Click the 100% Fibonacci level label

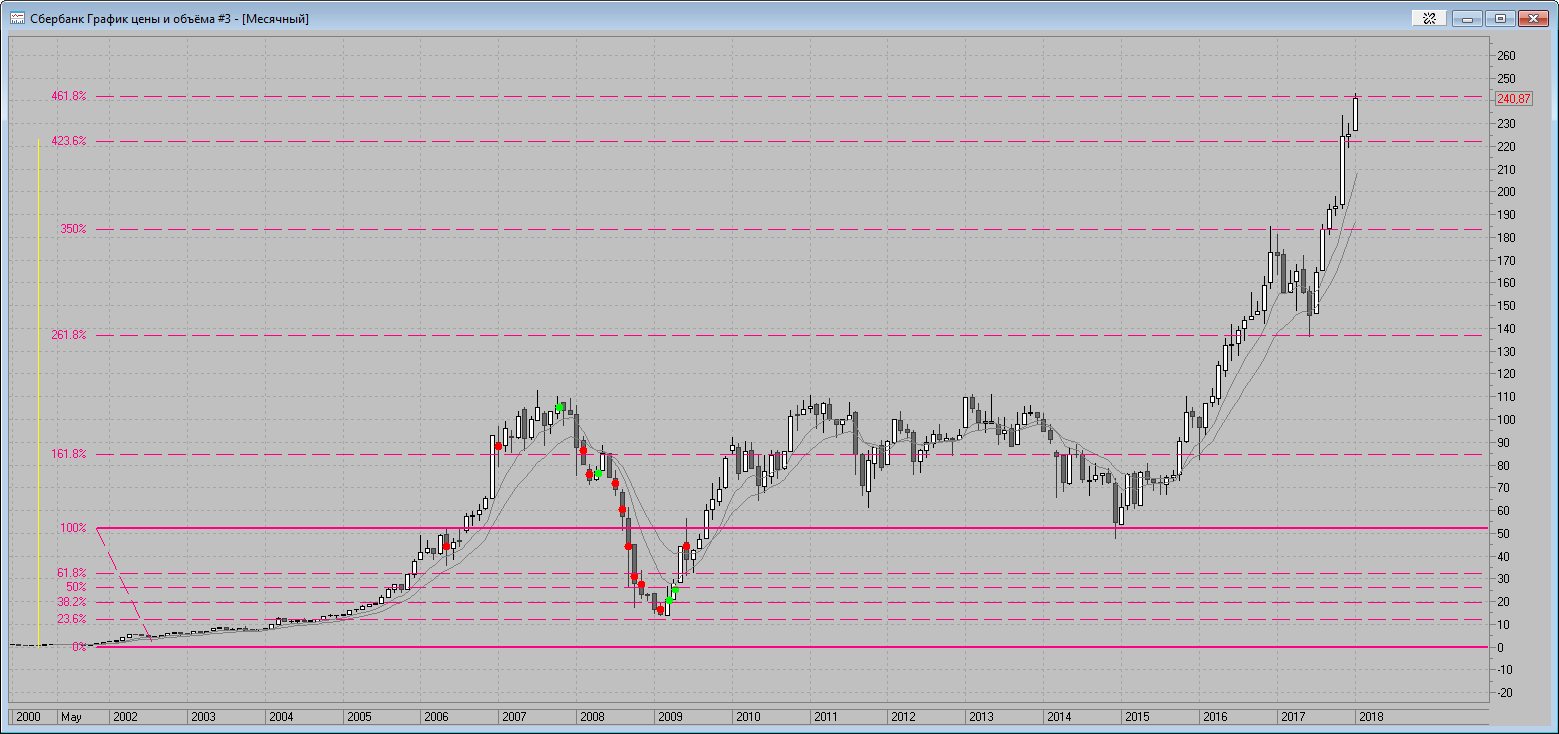pos(74,528)
